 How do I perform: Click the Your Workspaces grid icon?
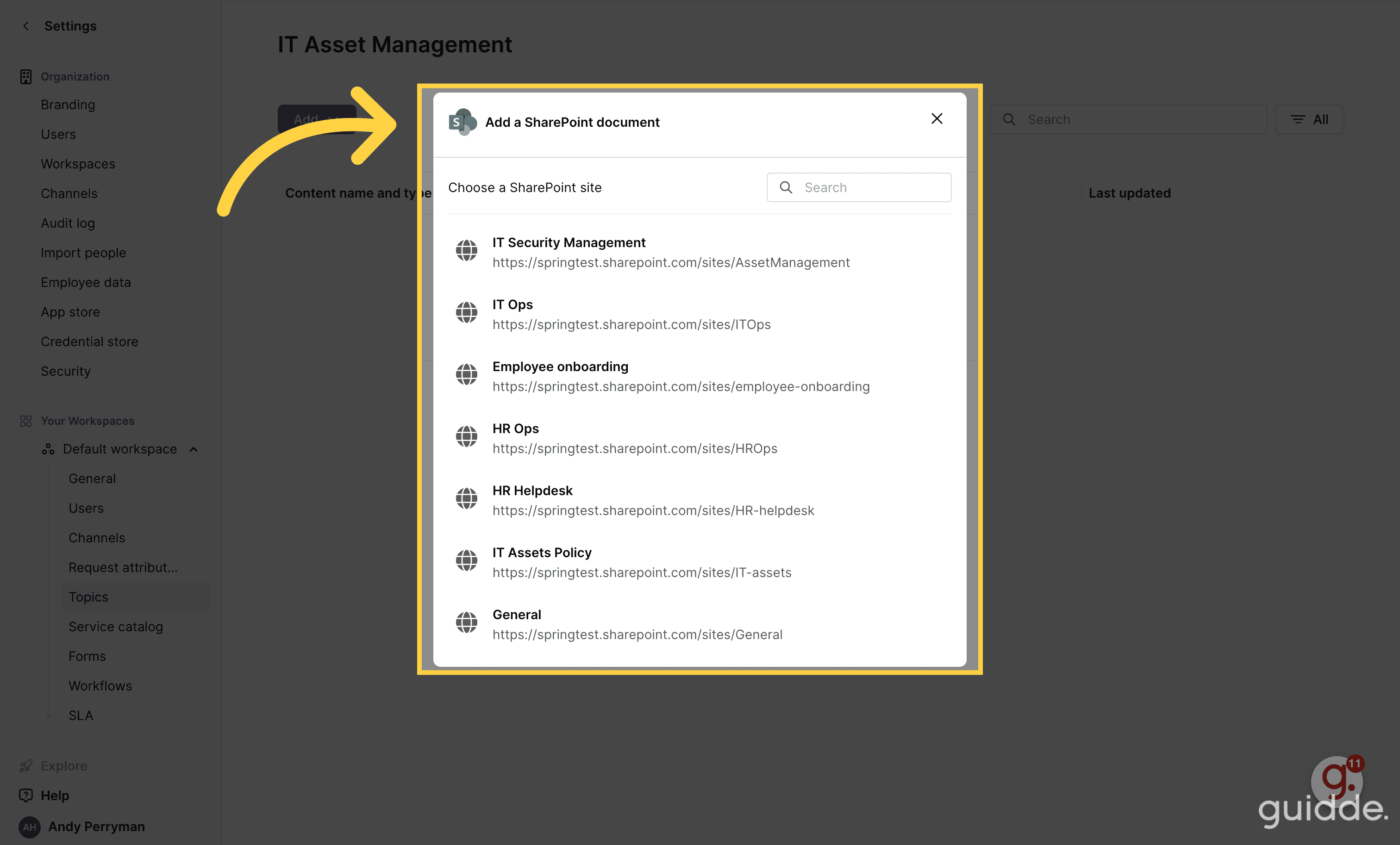(25, 421)
